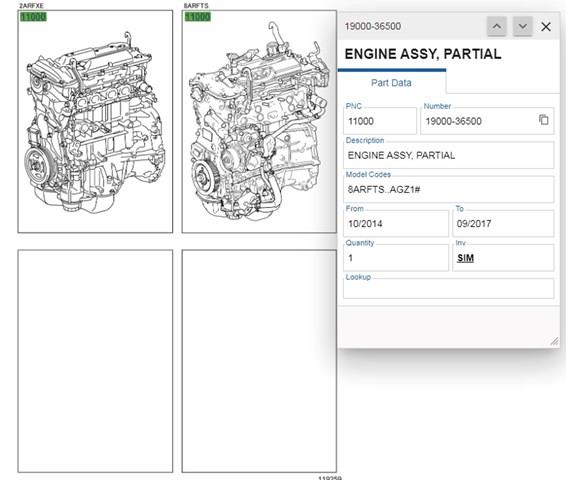Open the SIM inventory link
This screenshot has height=480, width=566.
[465, 258]
